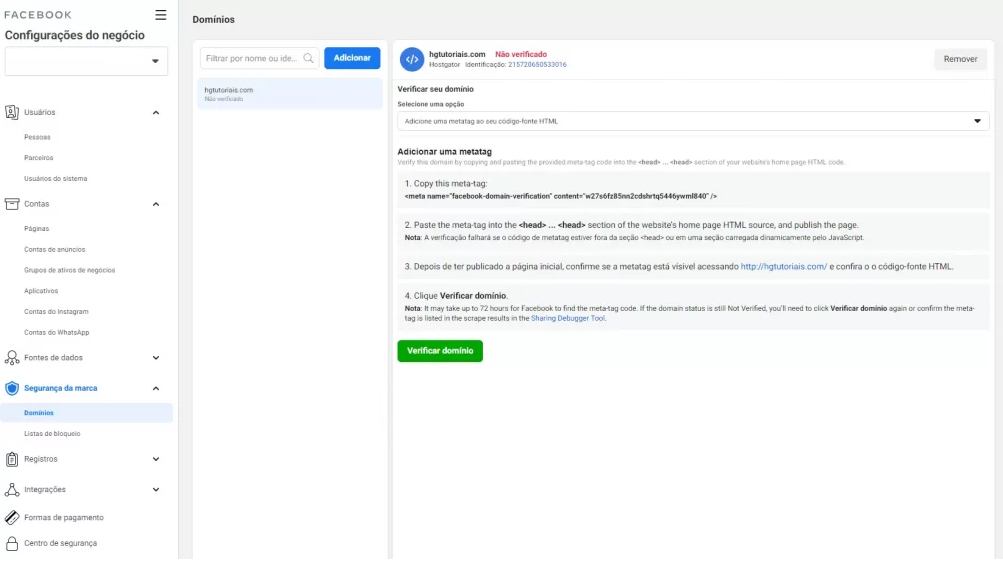Collapse the Segurança da marca chevron
The image size is (1003, 567).
point(155,388)
